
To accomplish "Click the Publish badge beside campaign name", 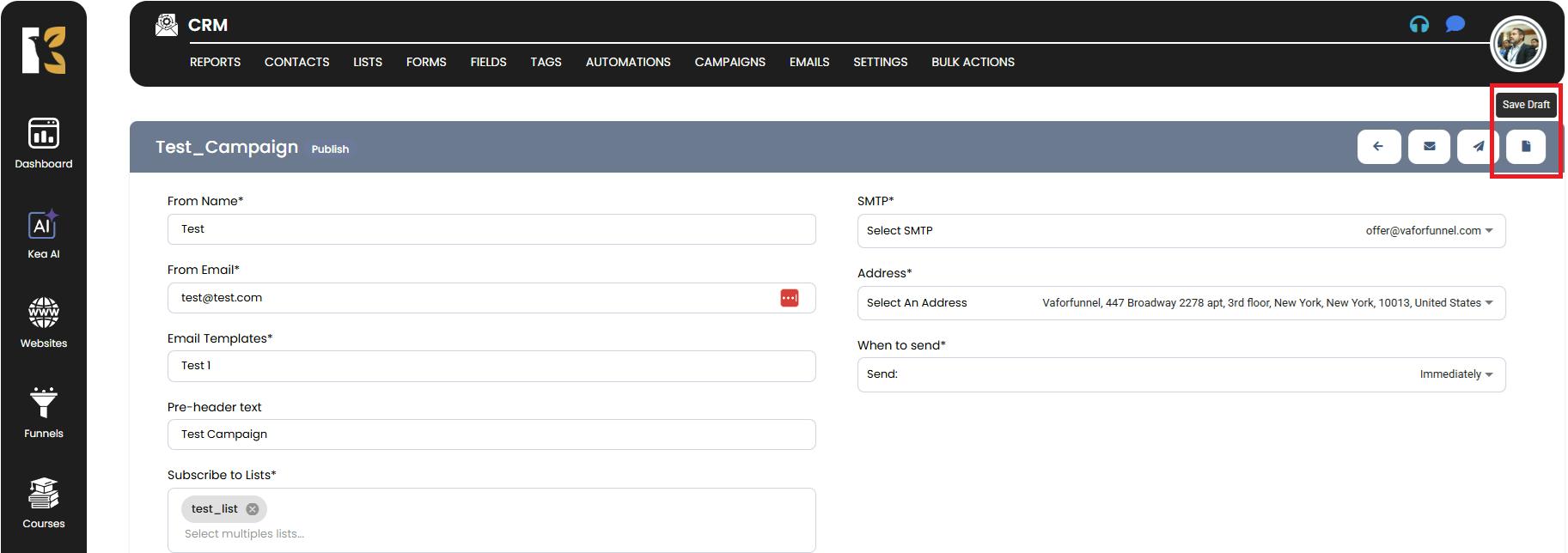I will [x=330, y=149].
